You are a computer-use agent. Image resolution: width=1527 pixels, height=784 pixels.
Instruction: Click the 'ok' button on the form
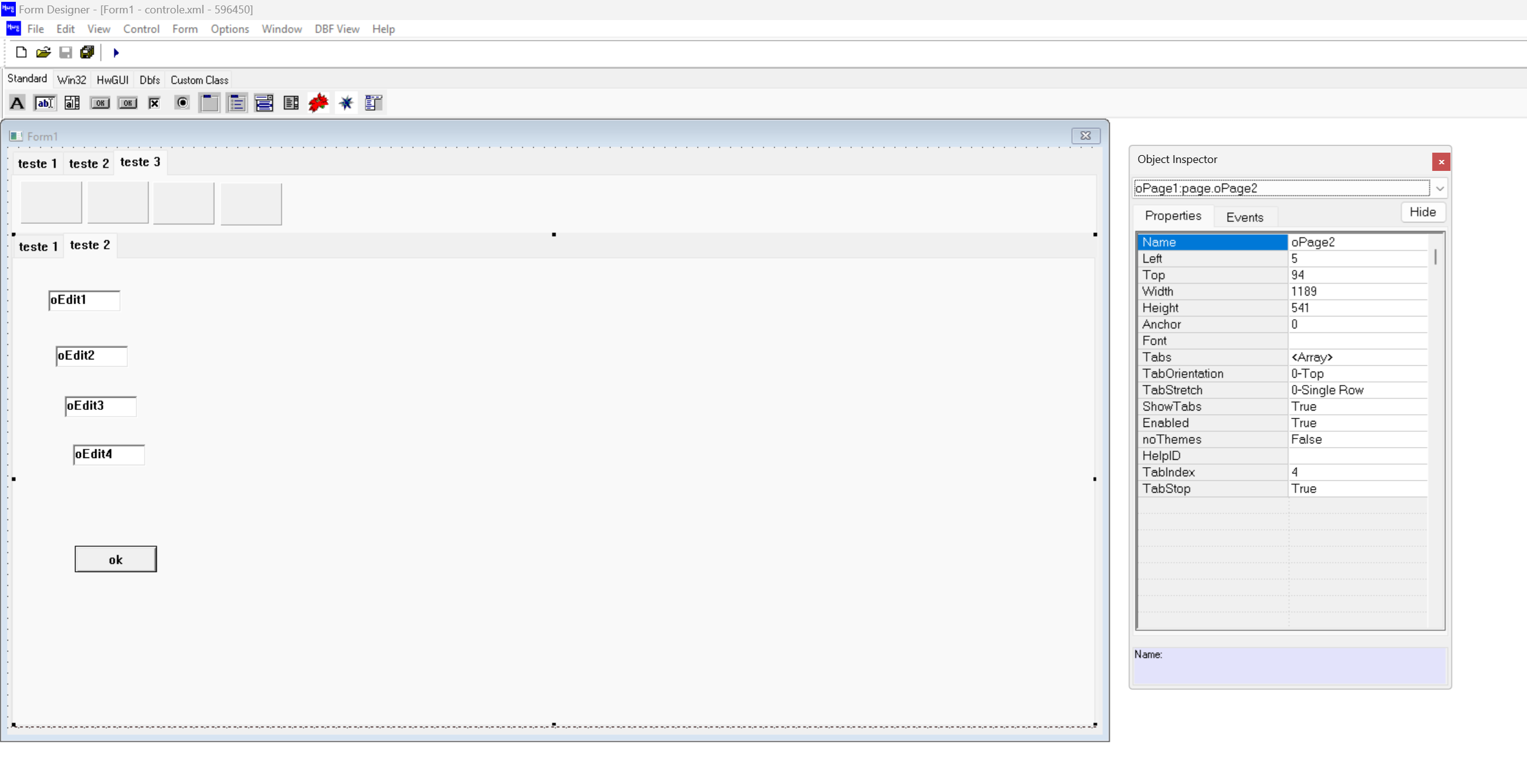pos(116,560)
